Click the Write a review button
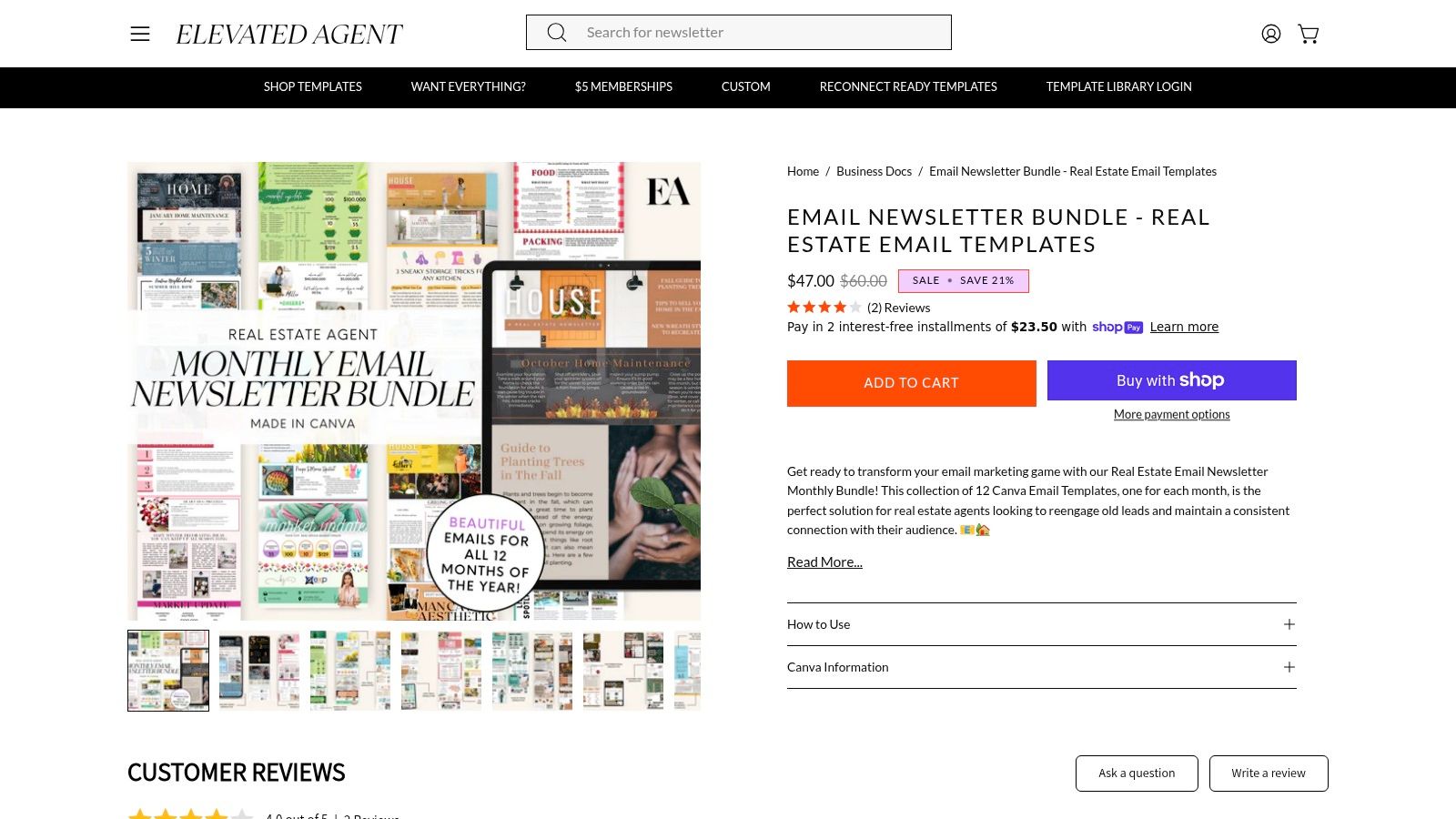This screenshot has height=819, width=1456. point(1269,773)
